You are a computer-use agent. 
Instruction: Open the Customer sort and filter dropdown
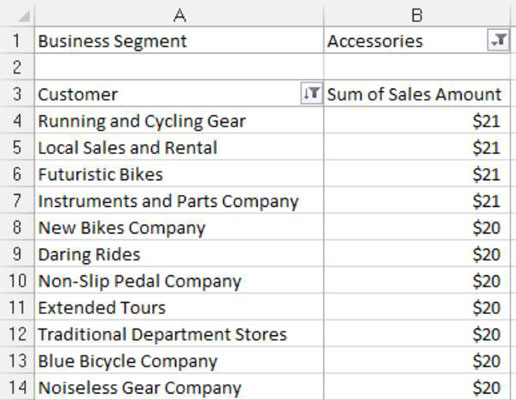312,93
